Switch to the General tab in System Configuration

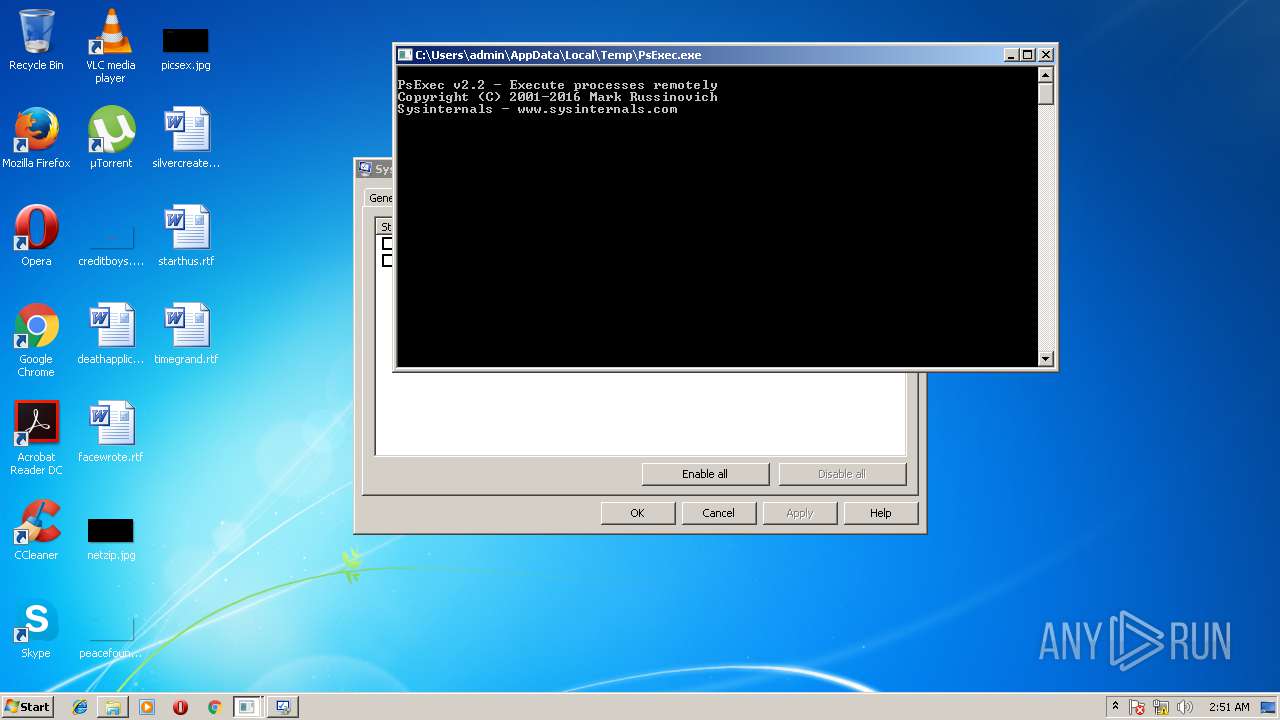point(380,198)
